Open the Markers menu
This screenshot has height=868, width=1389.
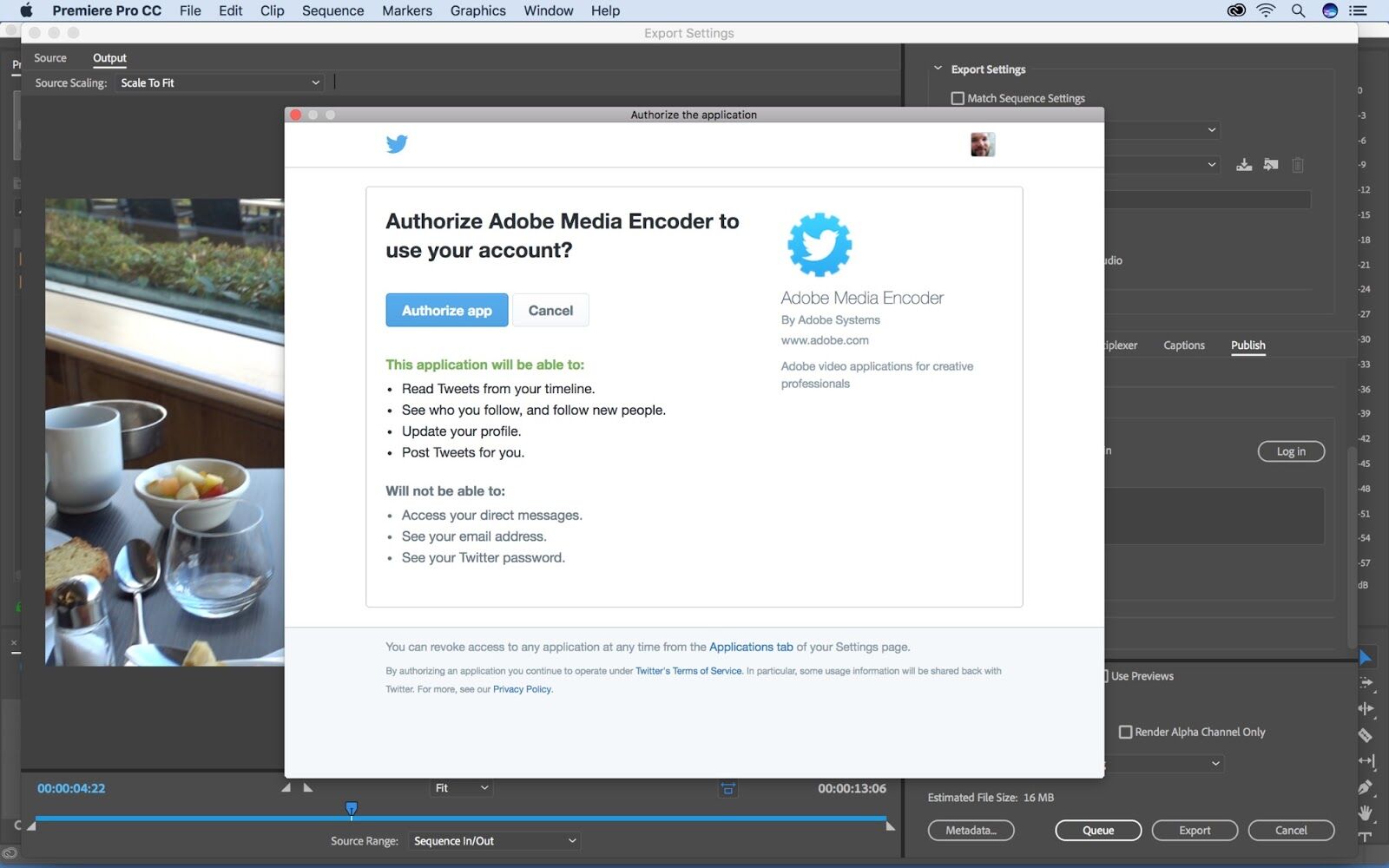pyautogui.click(x=407, y=10)
